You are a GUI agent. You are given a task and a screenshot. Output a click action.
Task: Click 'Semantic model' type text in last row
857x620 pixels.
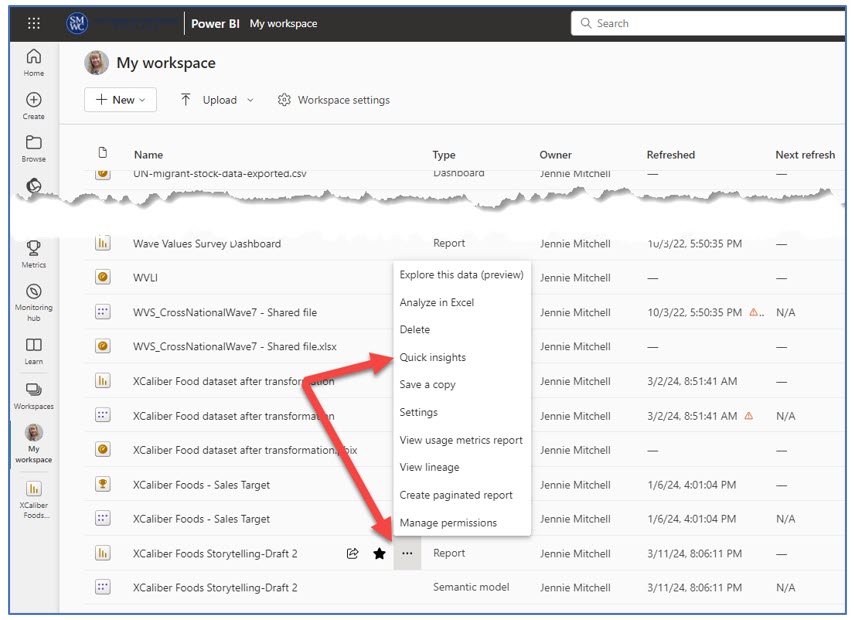click(471, 587)
